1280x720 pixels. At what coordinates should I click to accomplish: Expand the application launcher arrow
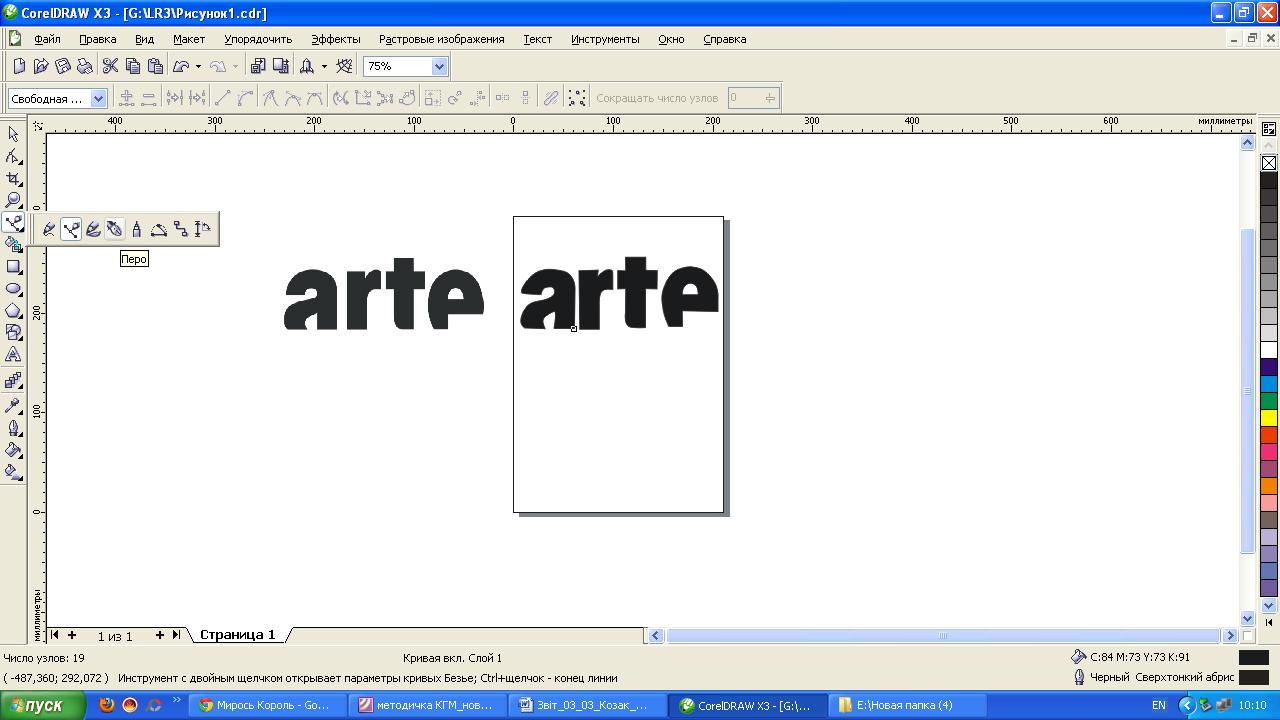324,66
